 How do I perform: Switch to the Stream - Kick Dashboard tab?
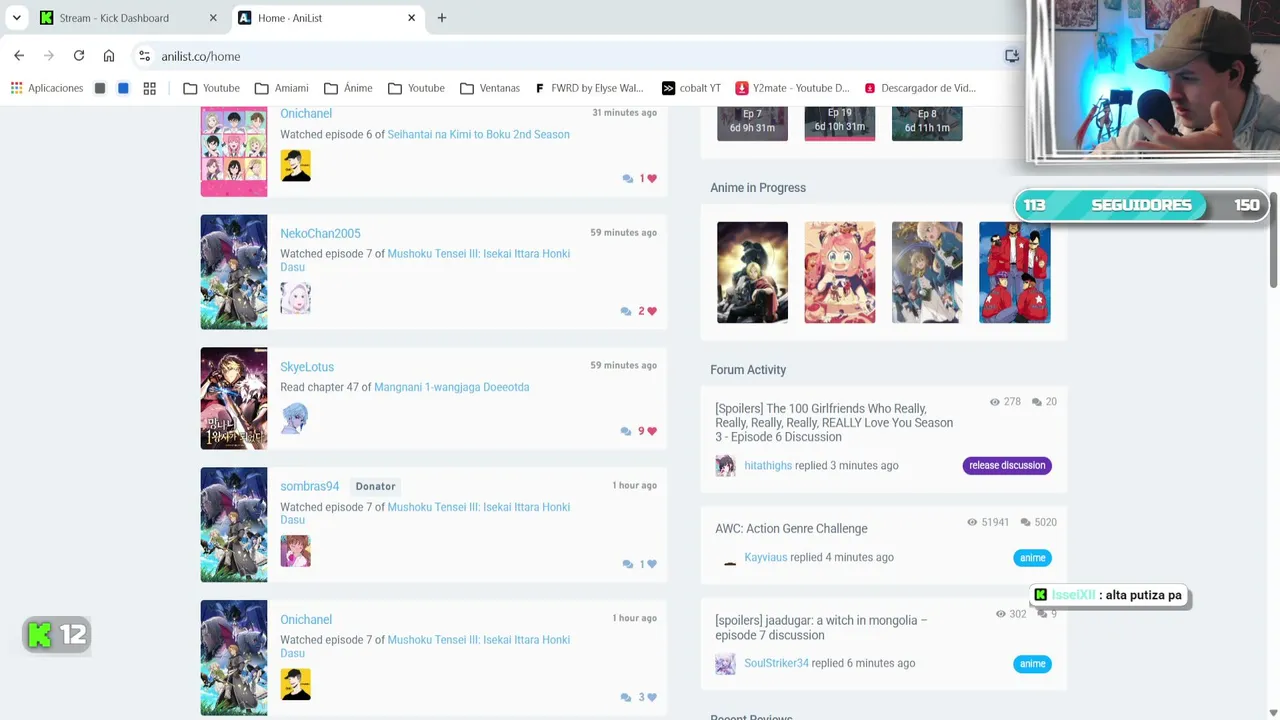[128, 18]
